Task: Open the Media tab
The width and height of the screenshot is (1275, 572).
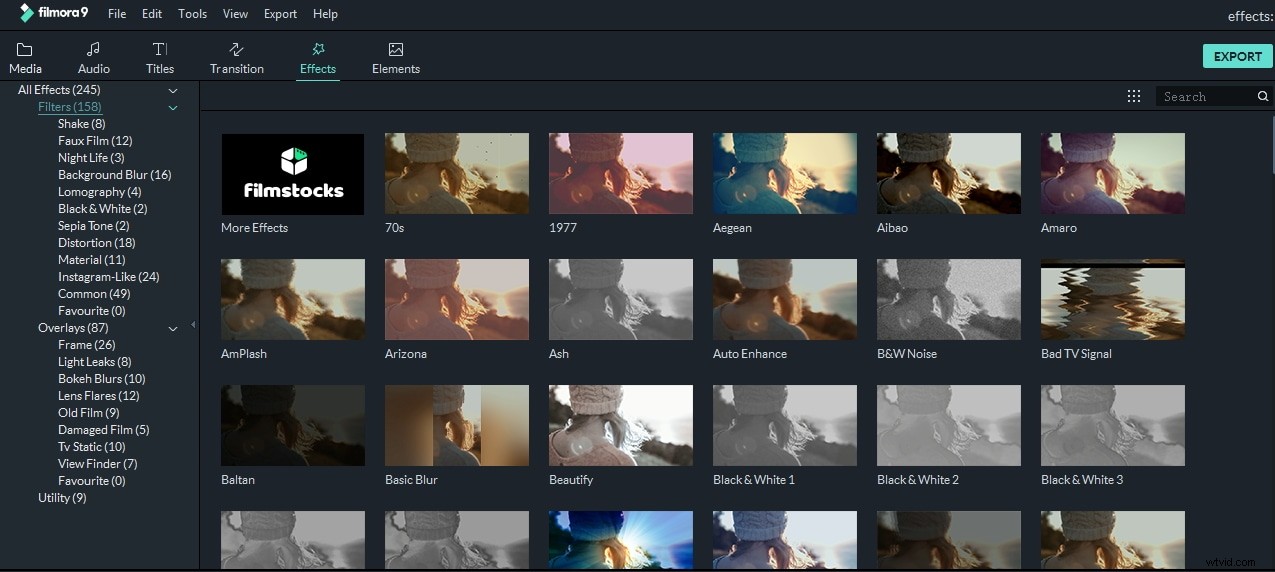Action: 25,58
